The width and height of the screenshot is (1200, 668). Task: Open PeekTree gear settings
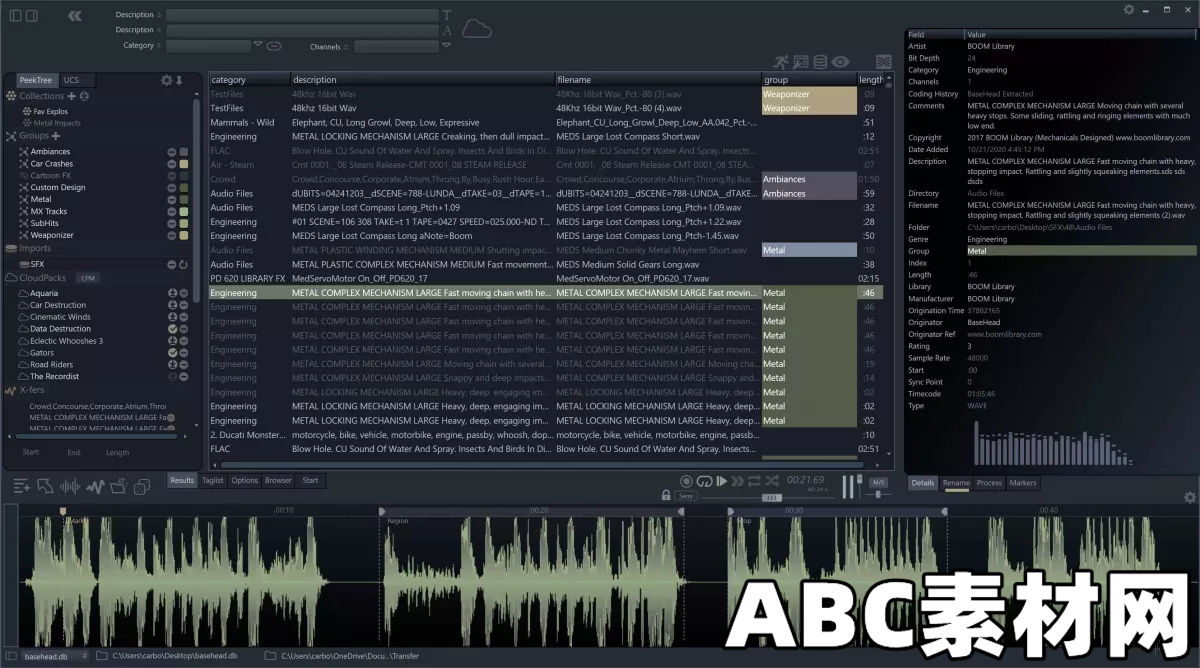tap(167, 80)
